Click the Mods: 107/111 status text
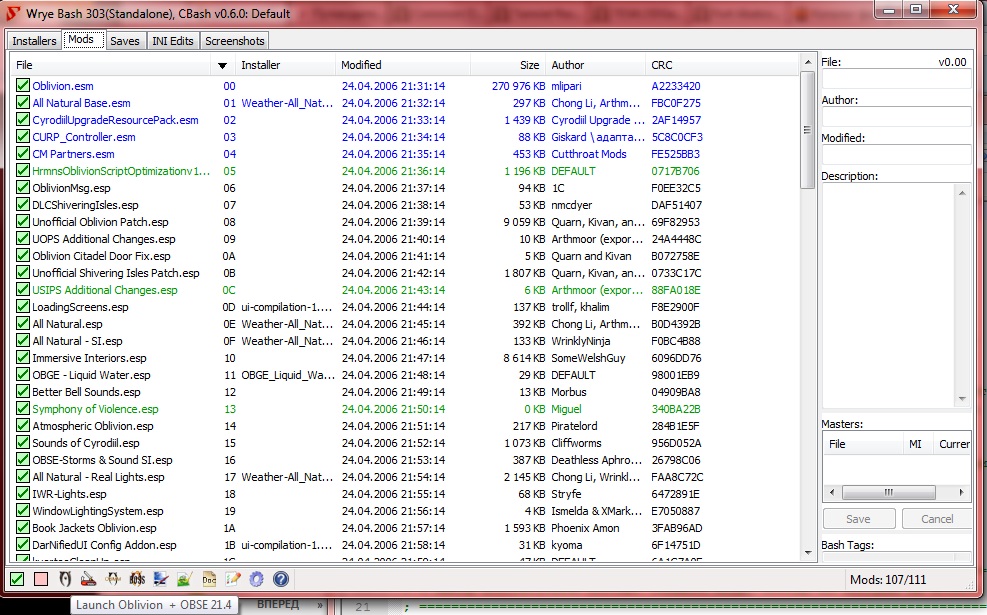 pos(888,580)
